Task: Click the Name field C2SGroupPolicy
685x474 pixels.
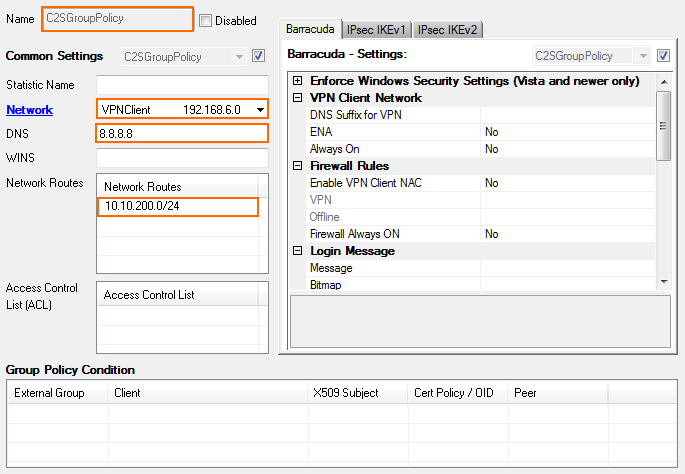Action: coord(117,19)
